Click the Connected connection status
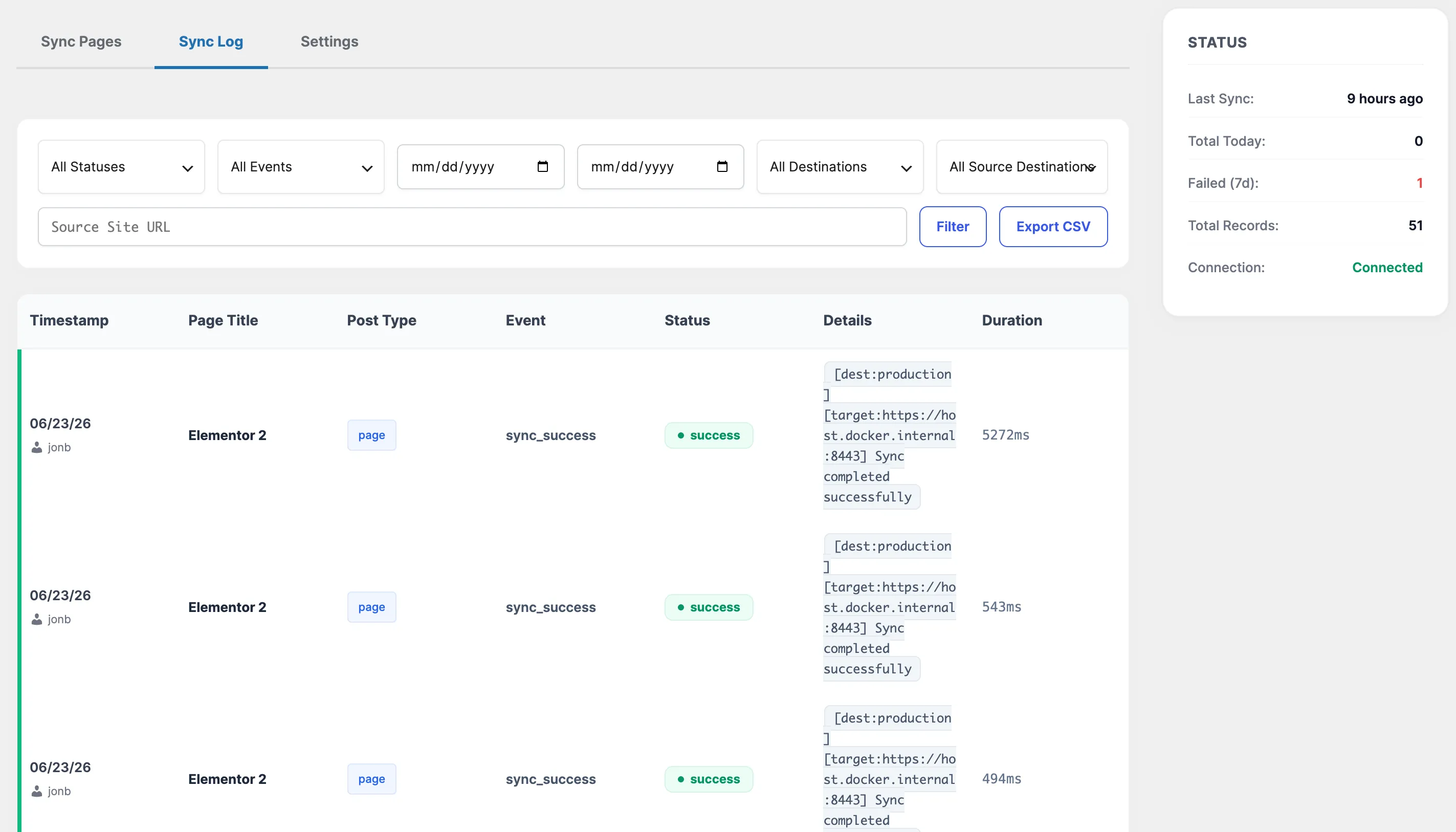Image resolution: width=1456 pixels, height=832 pixels. click(x=1387, y=268)
